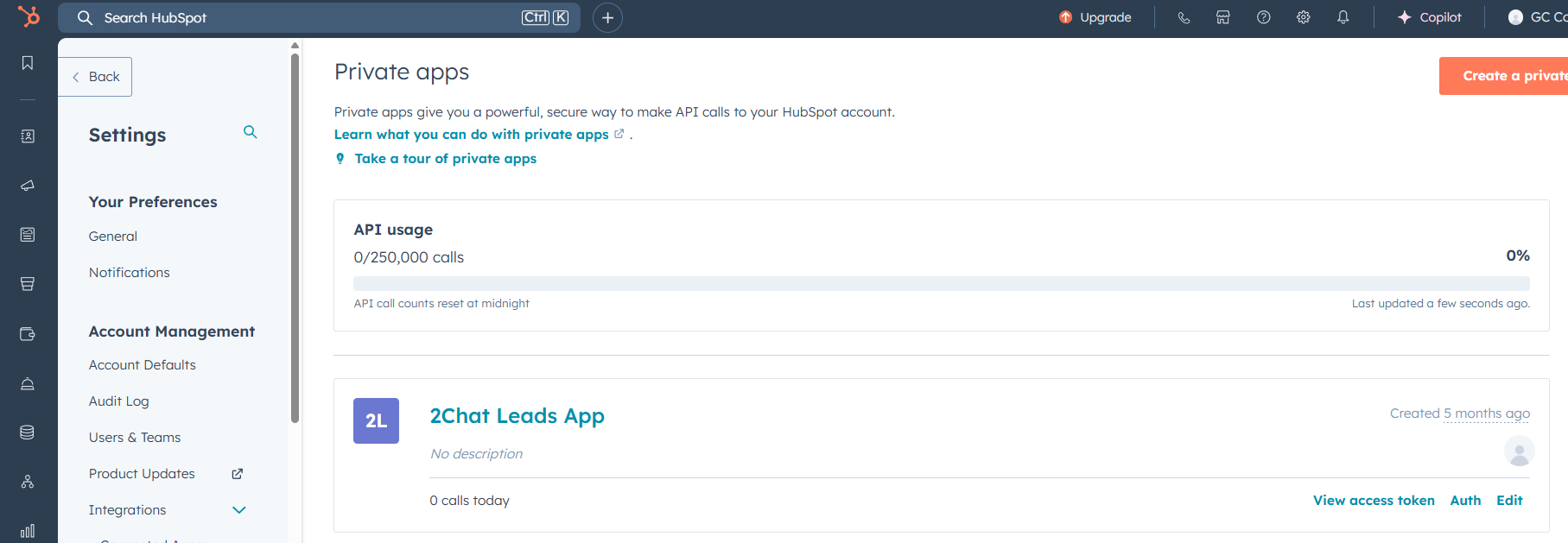
Task: Click the 'Private apps' heading
Action: tap(402, 73)
